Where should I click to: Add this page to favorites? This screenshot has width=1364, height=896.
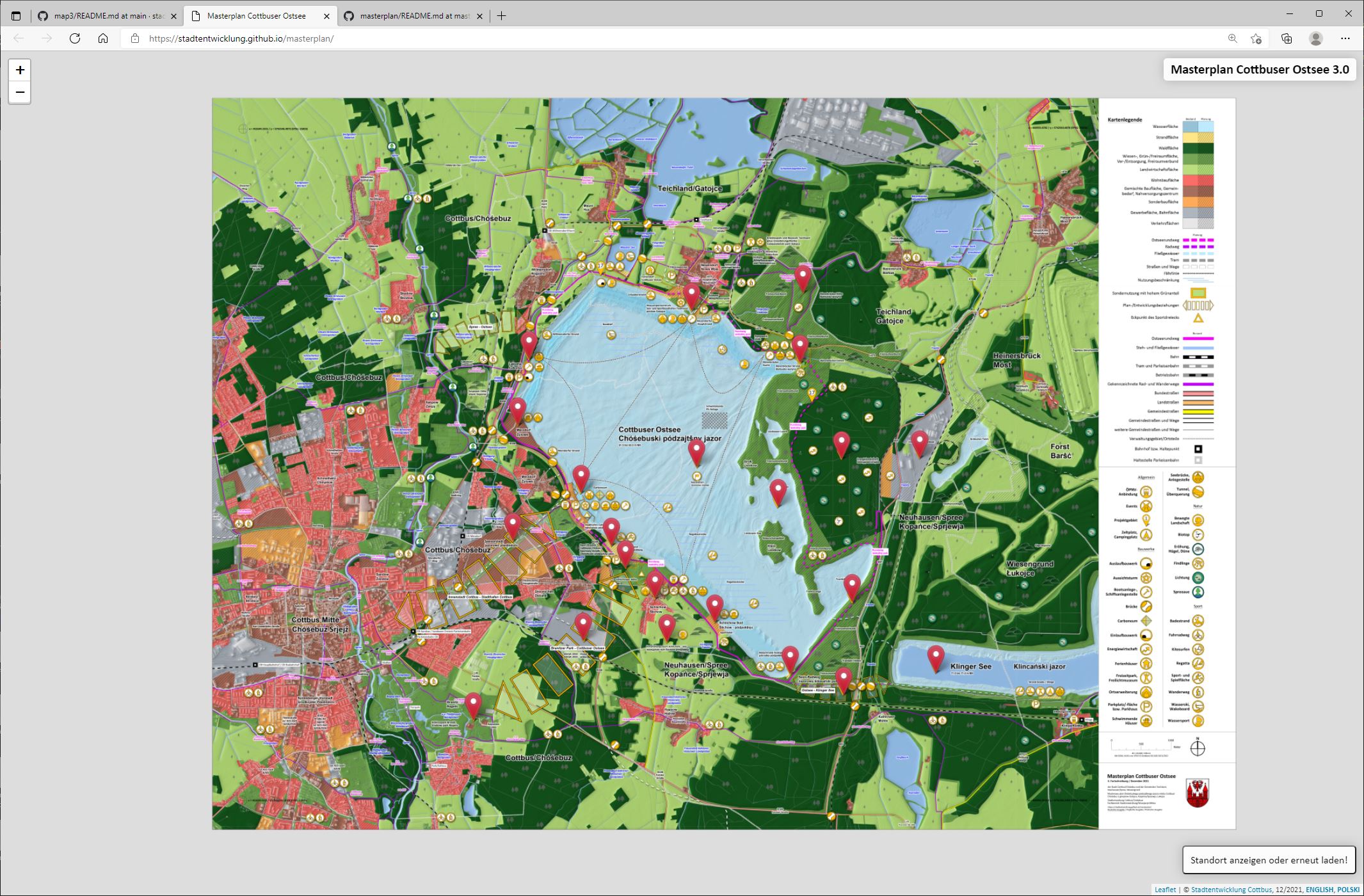1256,38
